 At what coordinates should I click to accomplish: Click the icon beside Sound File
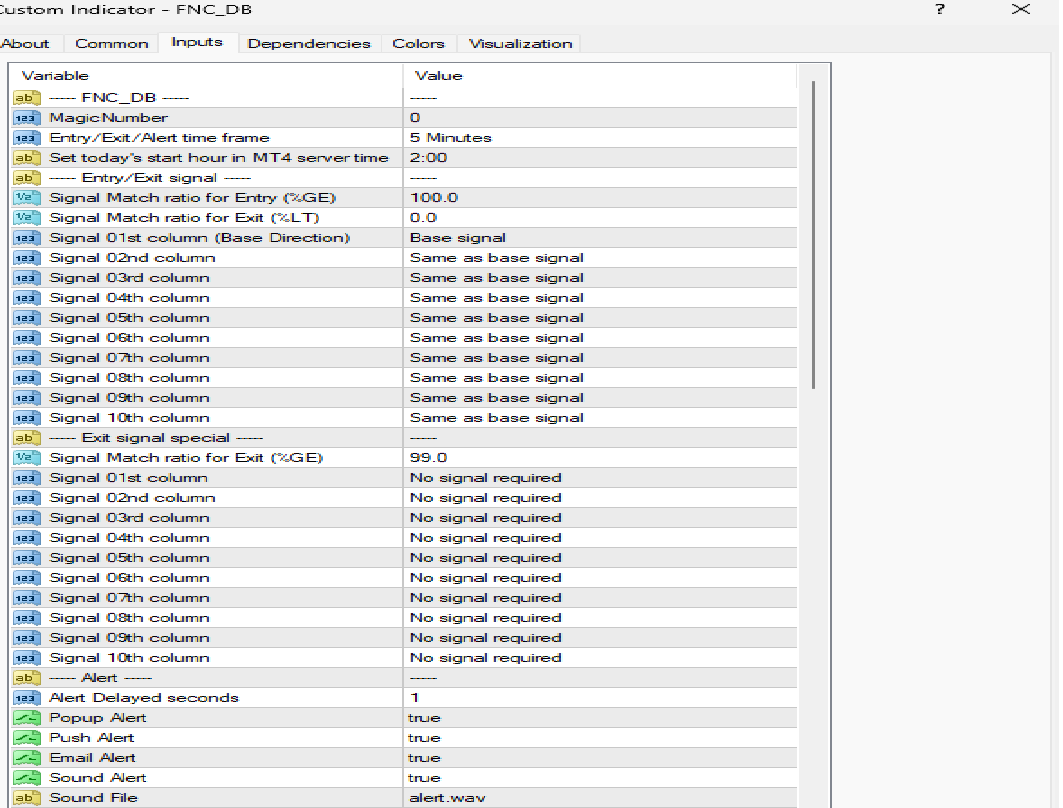pos(26,798)
